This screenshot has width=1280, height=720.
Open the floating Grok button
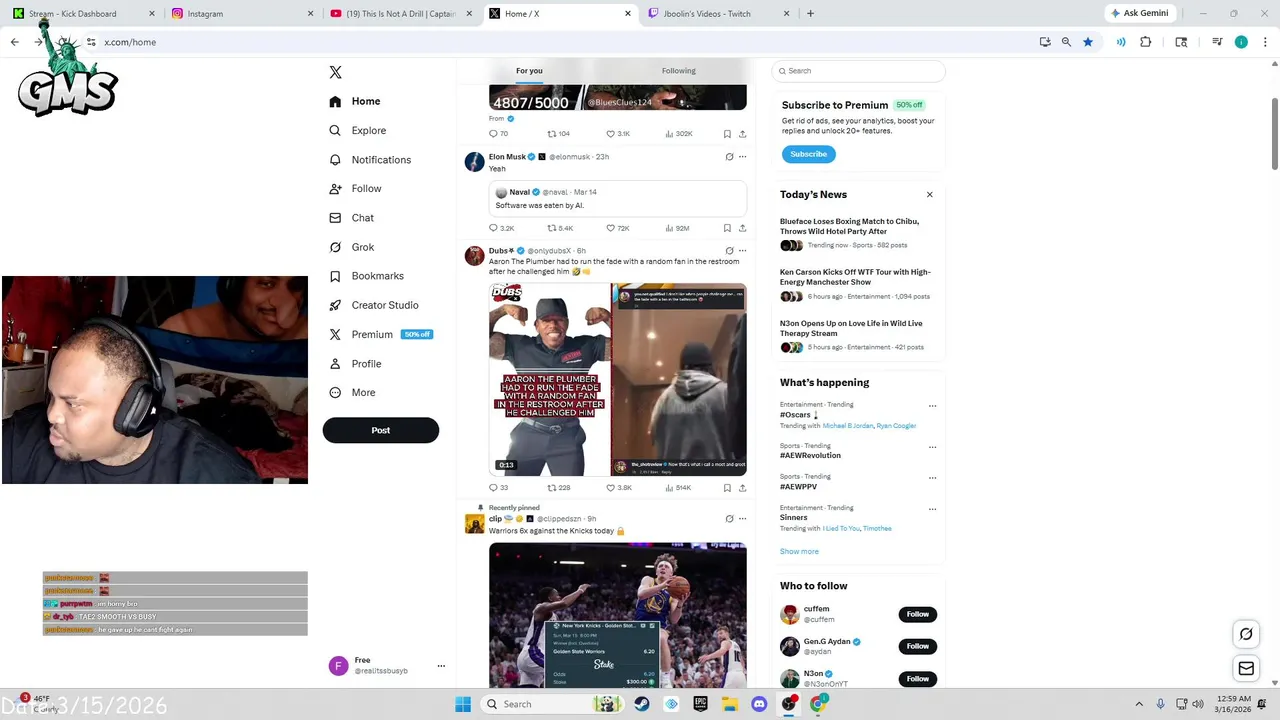(x=1246, y=633)
